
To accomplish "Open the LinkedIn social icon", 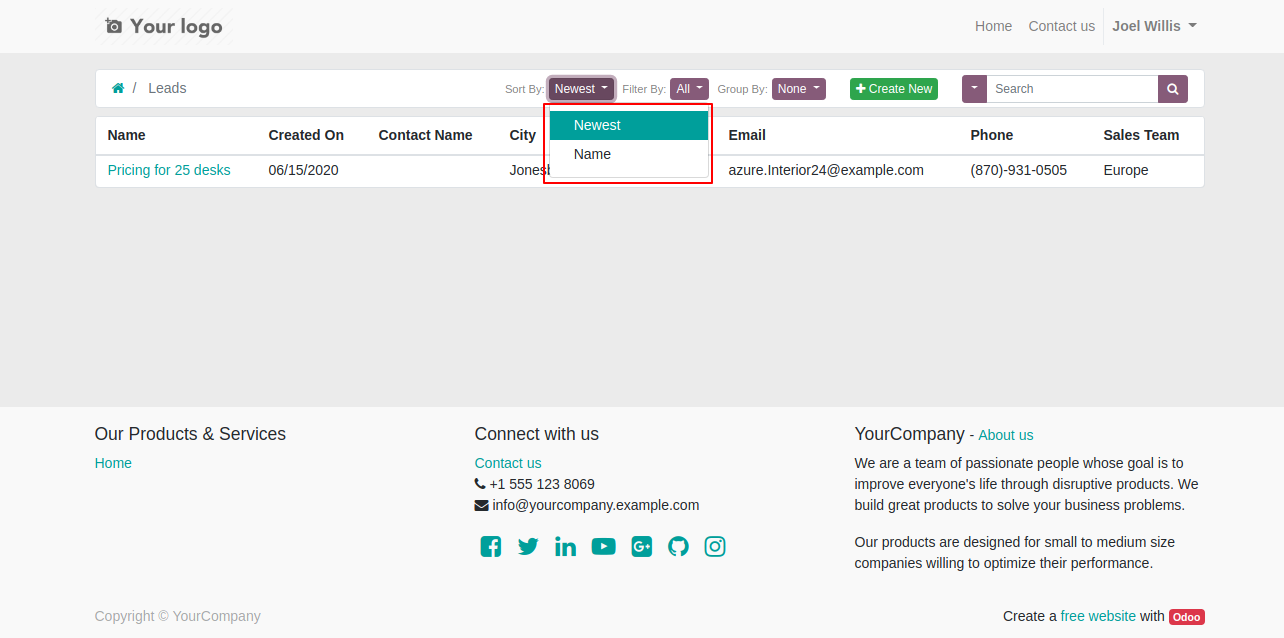I will [565, 546].
